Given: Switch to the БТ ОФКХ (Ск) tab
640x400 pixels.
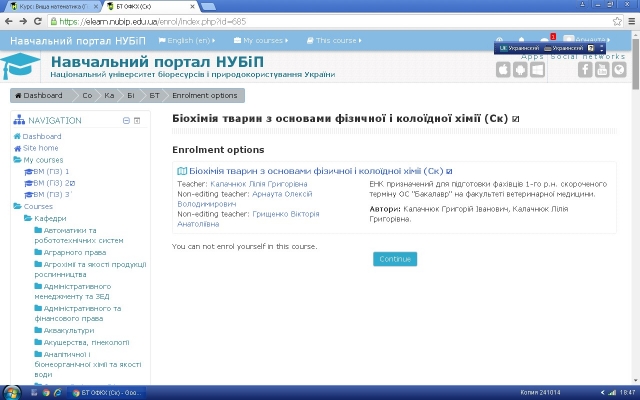Looking at the screenshot, I should point(150,7).
